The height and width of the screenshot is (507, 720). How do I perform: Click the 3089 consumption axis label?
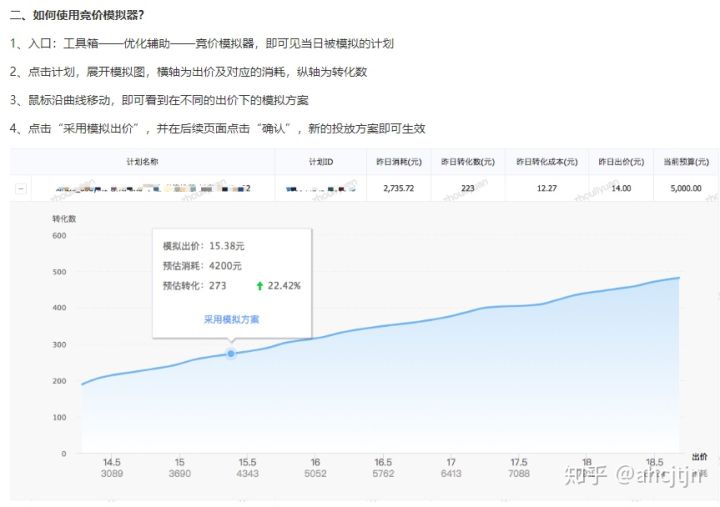pyautogui.click(x=112, y=473)
